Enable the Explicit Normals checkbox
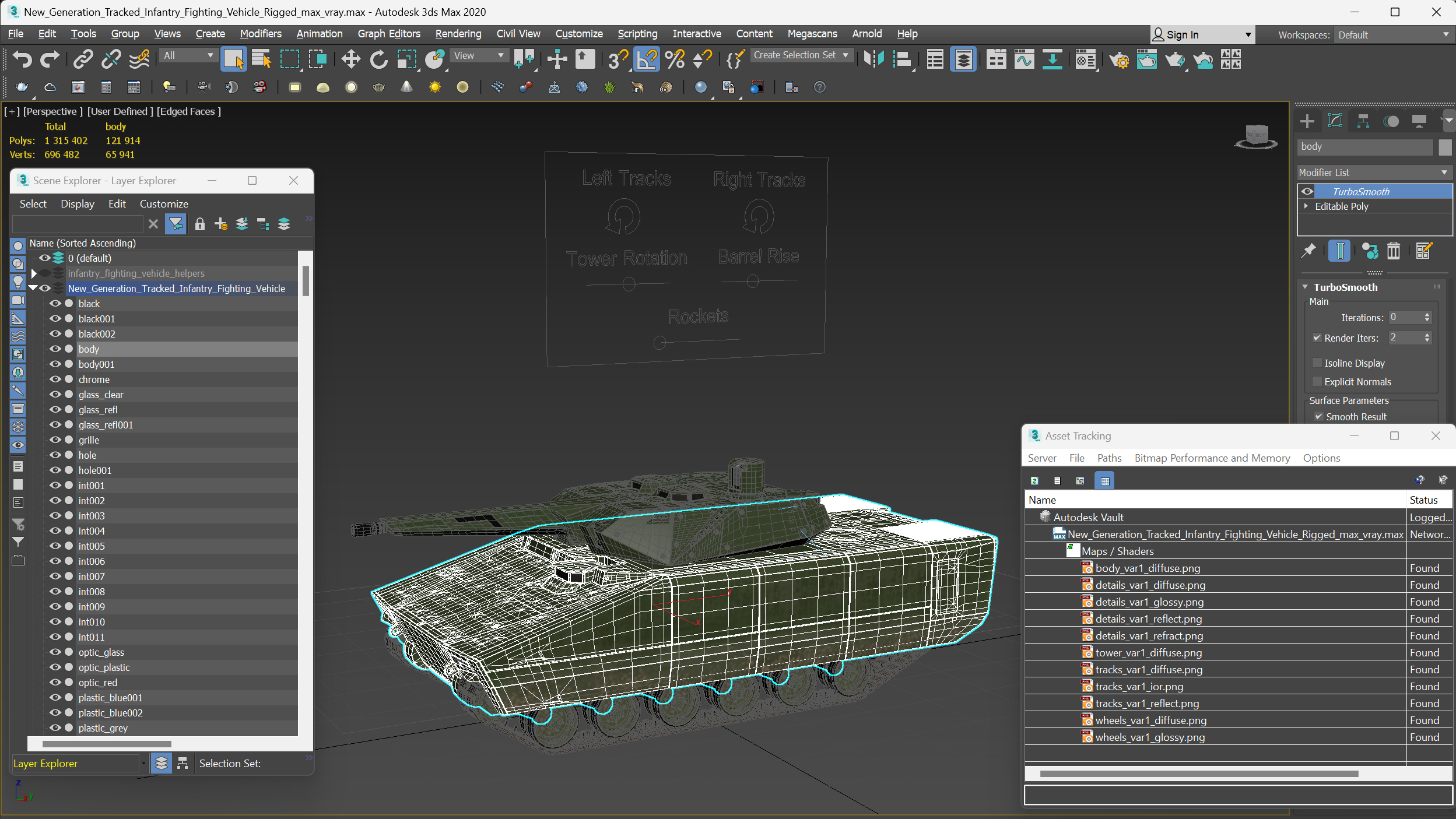The width and height of the screenshot is (1456, 819). 1317,381
